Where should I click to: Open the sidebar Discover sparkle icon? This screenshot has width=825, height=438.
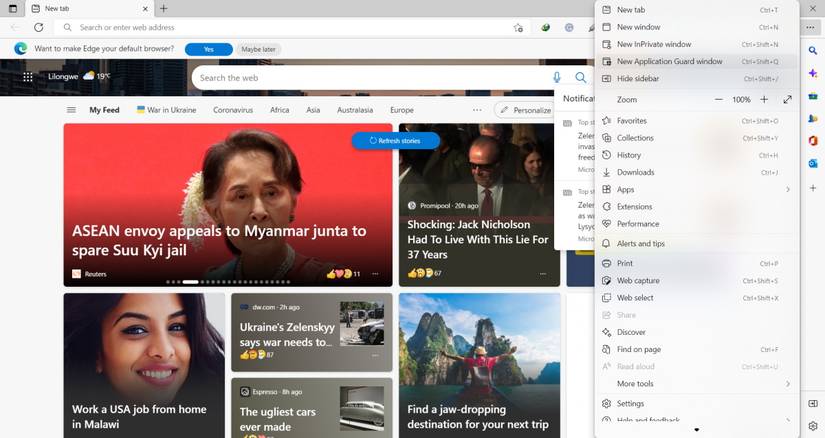(x=813, y=74)
